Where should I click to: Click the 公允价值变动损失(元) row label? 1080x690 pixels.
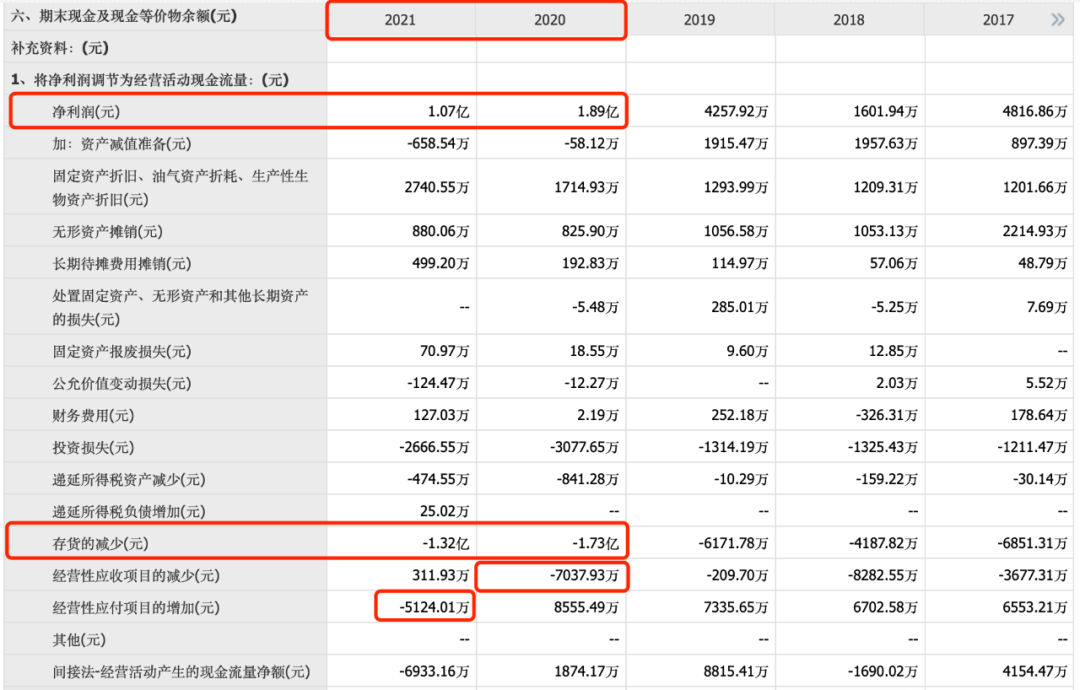pyautogui.click(x=122, y=384)
